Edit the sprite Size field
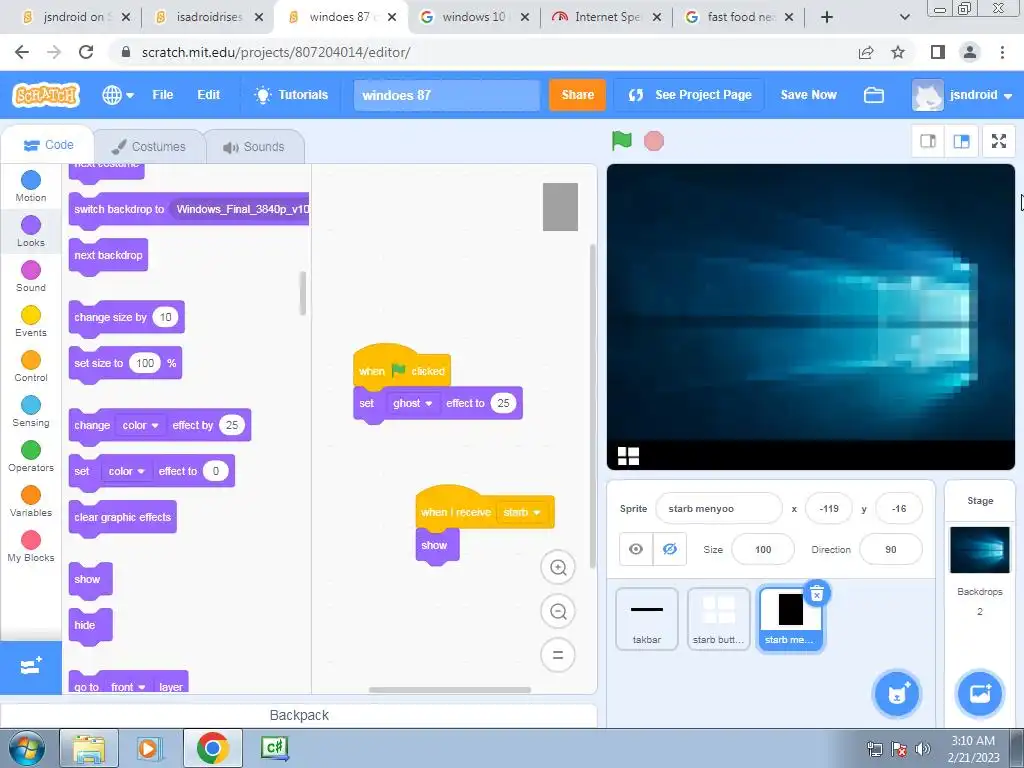The height and width of the screenshot is (768, 1024). pos(763,549)
